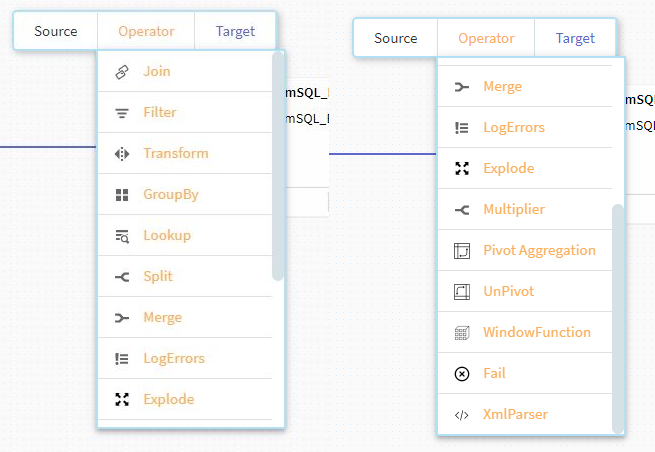Screen dimensions: 655x452
Task: Click the Fail circled-X icon
Action: (462, 374)
